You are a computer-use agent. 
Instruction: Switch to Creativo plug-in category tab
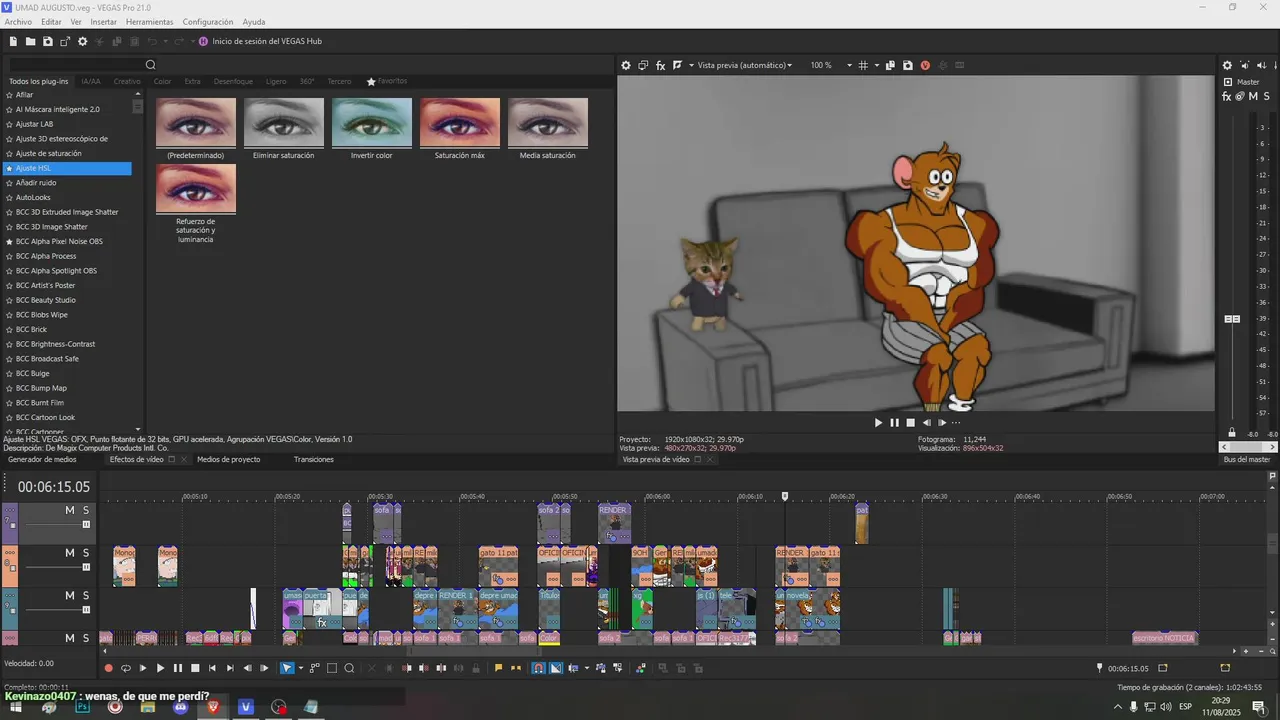(x=127, y=81)
